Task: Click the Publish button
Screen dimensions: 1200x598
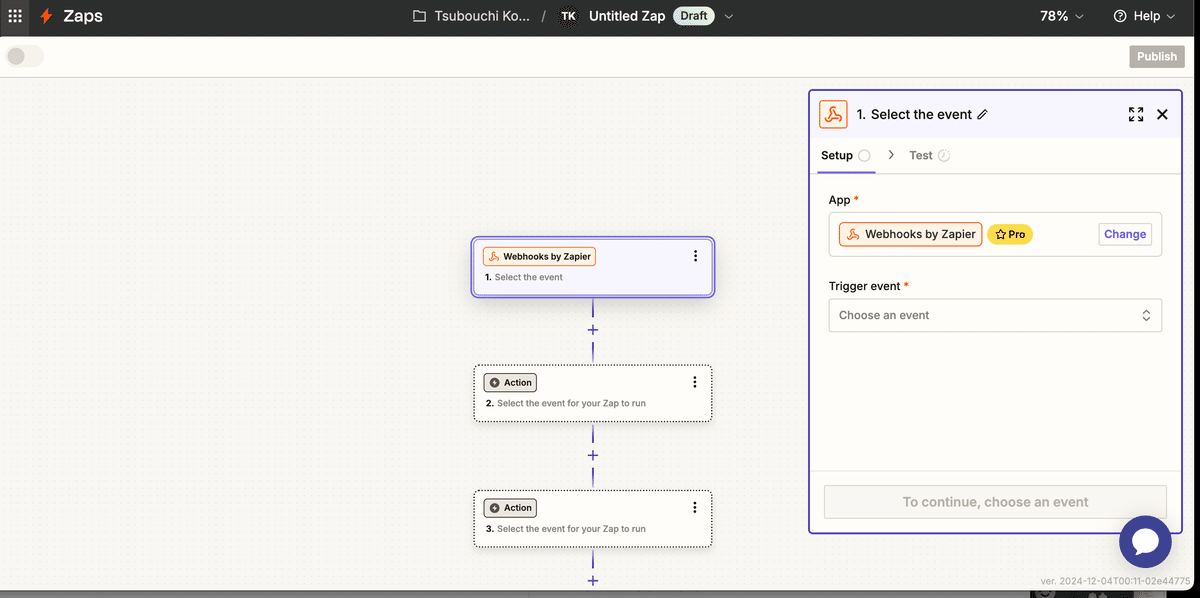Action: pos(1157,56)
